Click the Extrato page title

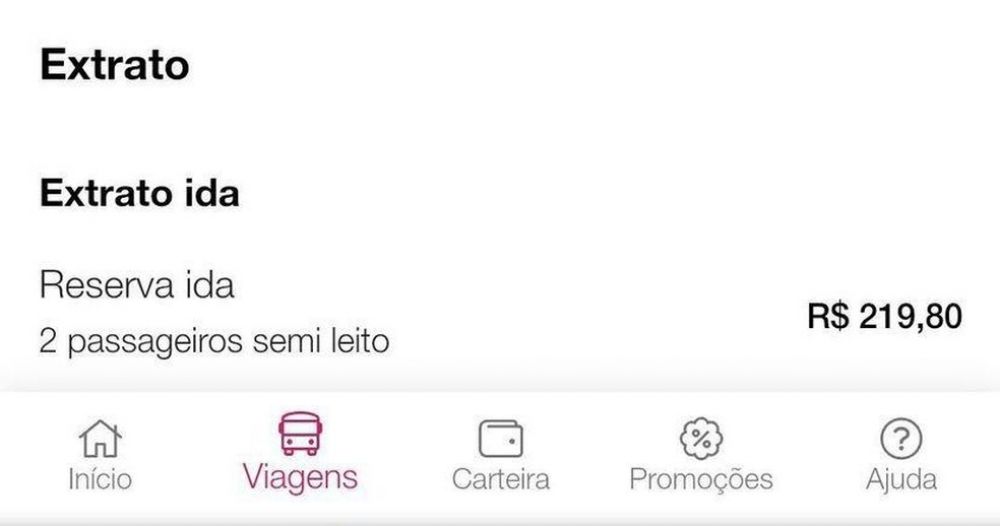(x=115, y=64)
